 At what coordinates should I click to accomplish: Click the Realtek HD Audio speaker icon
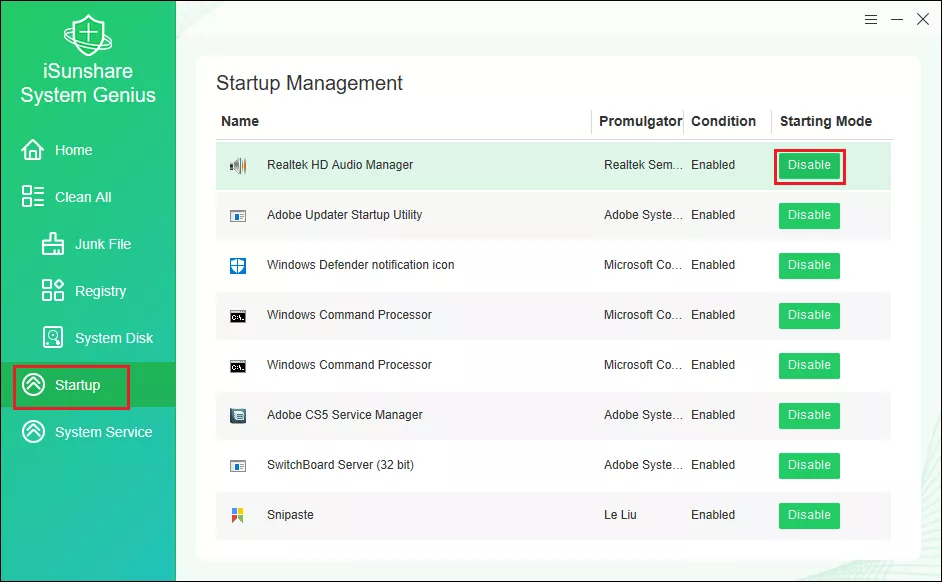238,165
